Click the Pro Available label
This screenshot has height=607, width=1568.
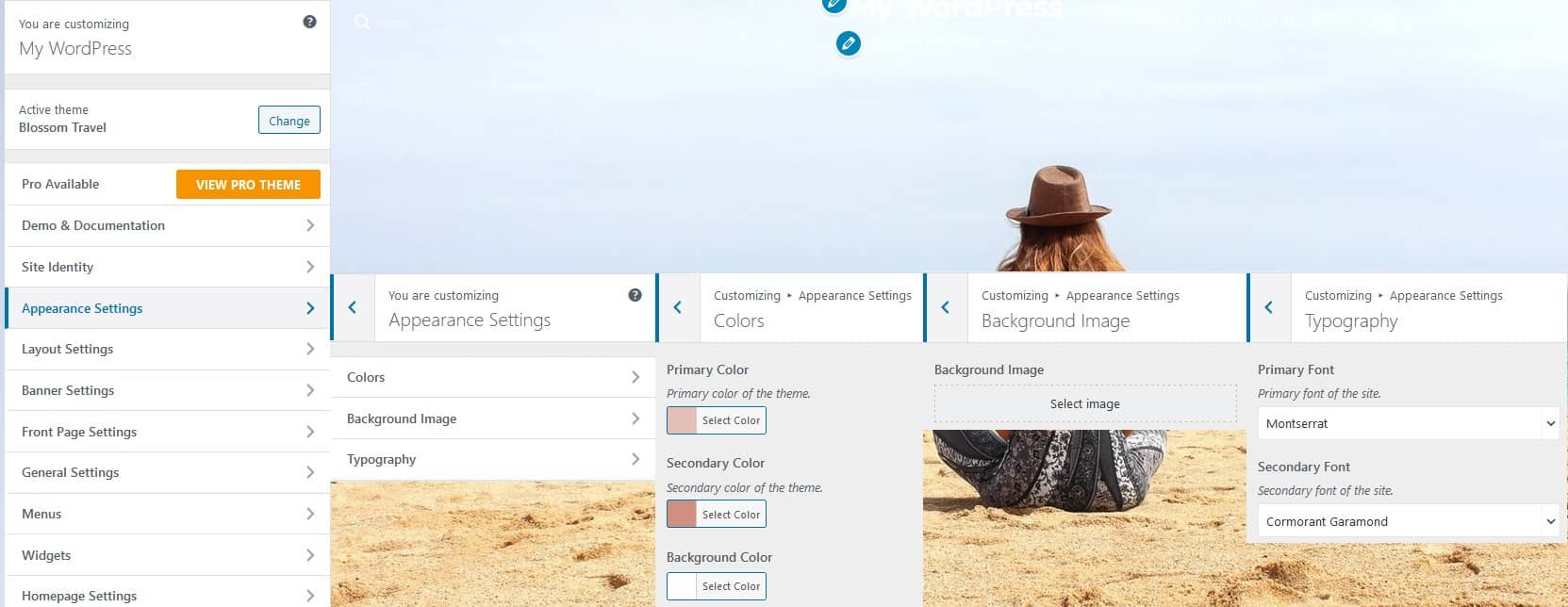tap(60, 184)
